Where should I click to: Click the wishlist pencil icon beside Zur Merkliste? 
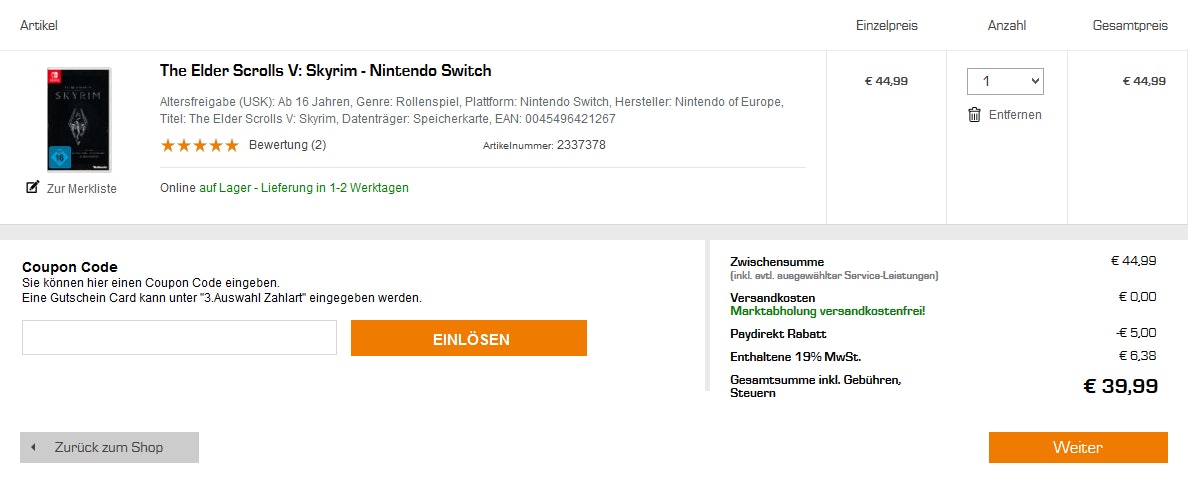pos(32,187)
